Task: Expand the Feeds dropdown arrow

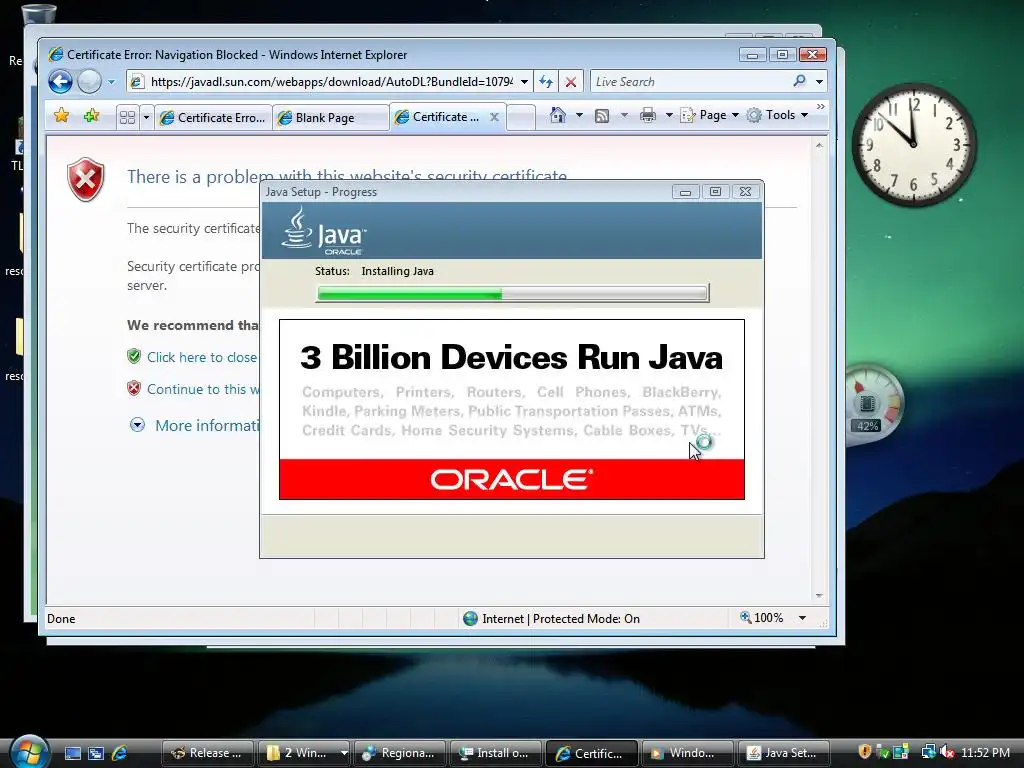Action: tap(624, 116)
